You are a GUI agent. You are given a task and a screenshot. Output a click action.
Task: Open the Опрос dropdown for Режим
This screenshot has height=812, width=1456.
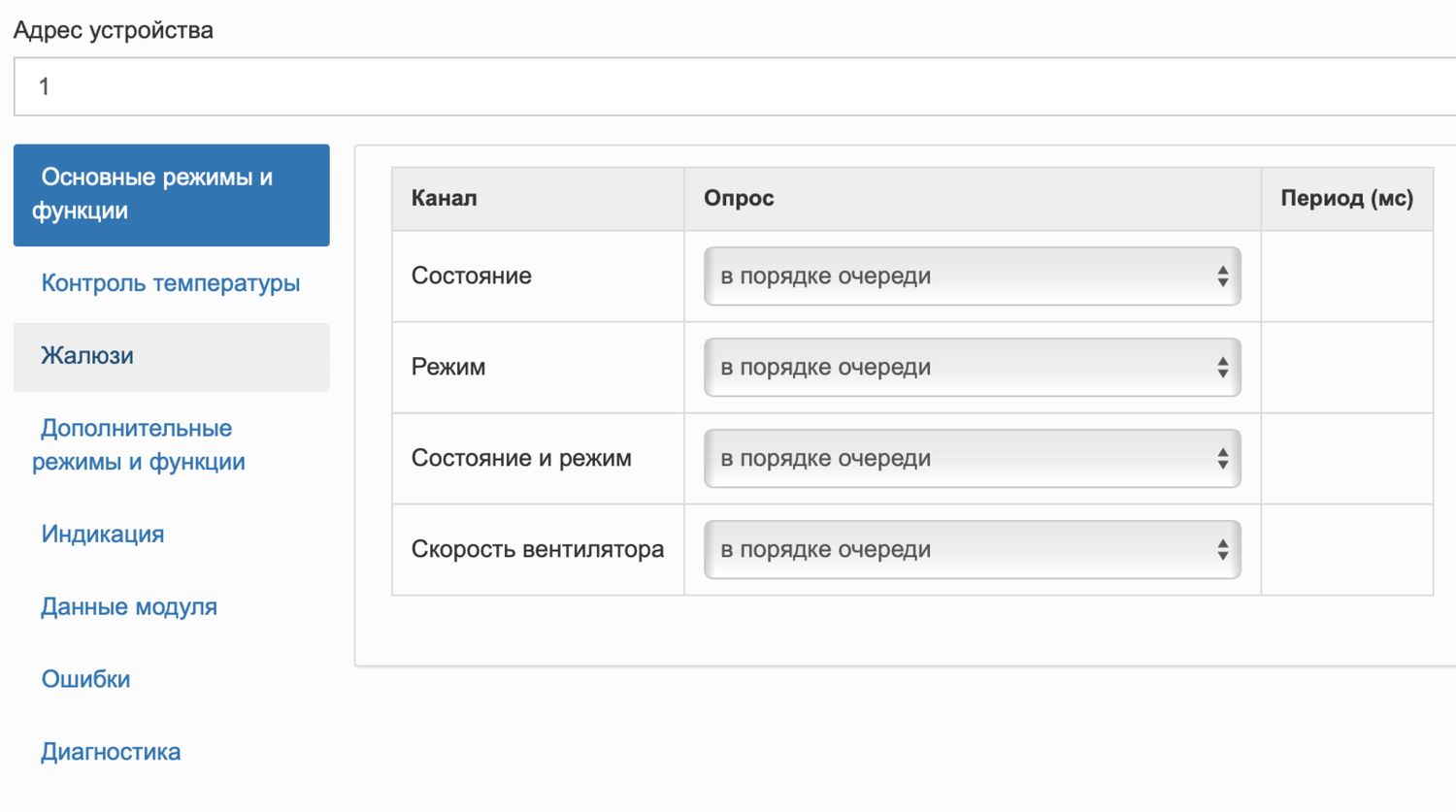point(972,368)
